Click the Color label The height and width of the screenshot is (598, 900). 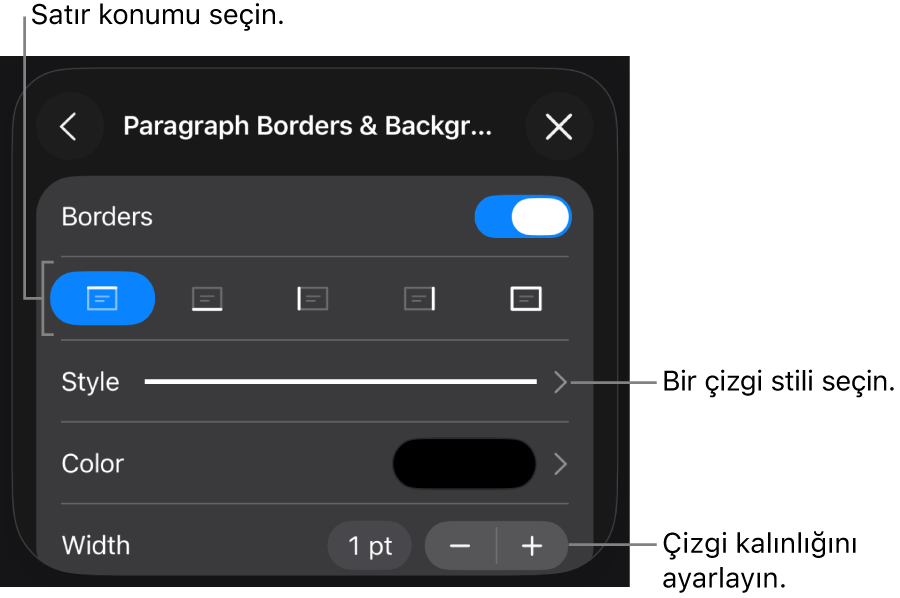[x=93, y=464]
